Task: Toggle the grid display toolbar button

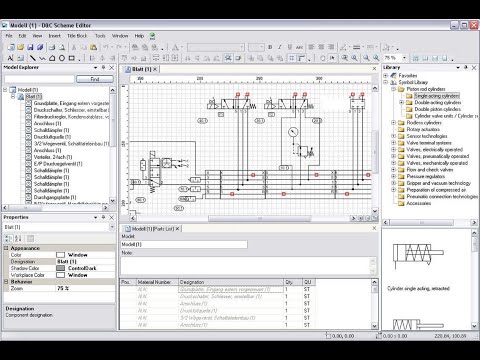Action: [x=292, y=58]
